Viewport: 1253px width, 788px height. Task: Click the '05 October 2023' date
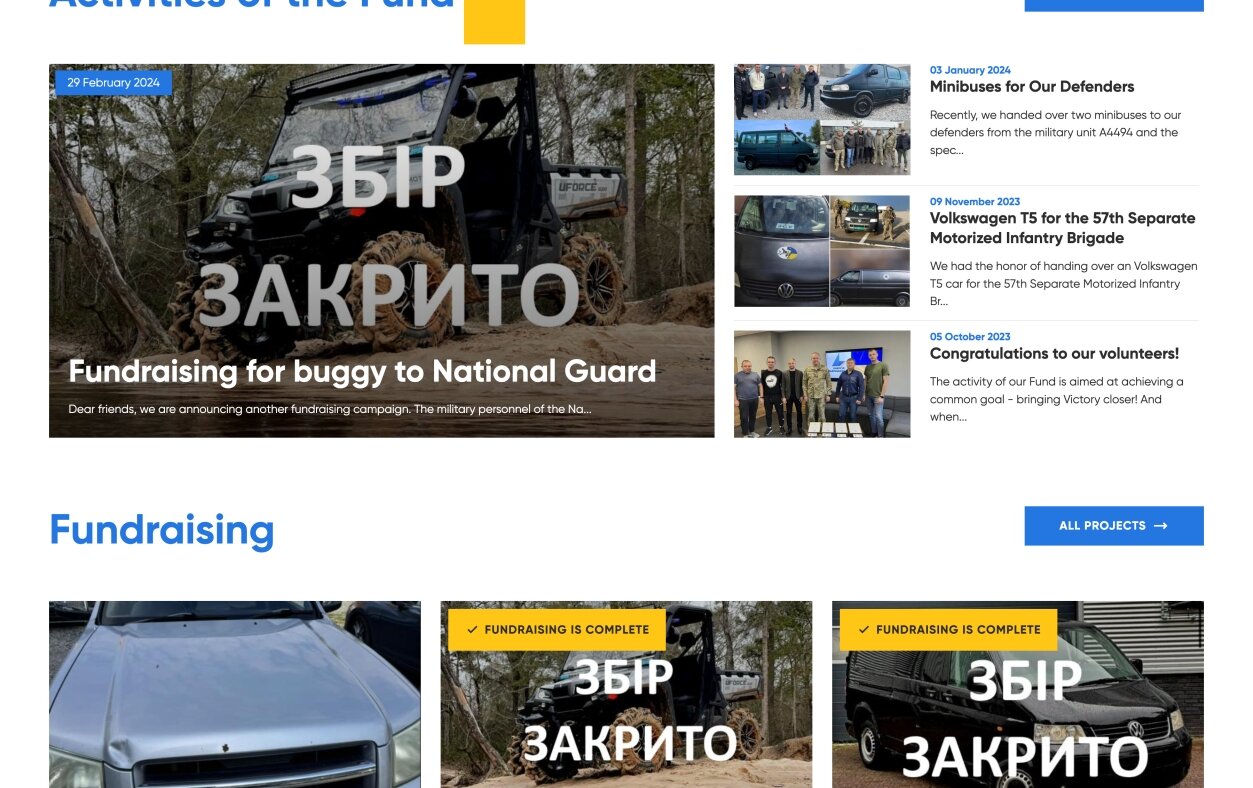pos(970,337)
